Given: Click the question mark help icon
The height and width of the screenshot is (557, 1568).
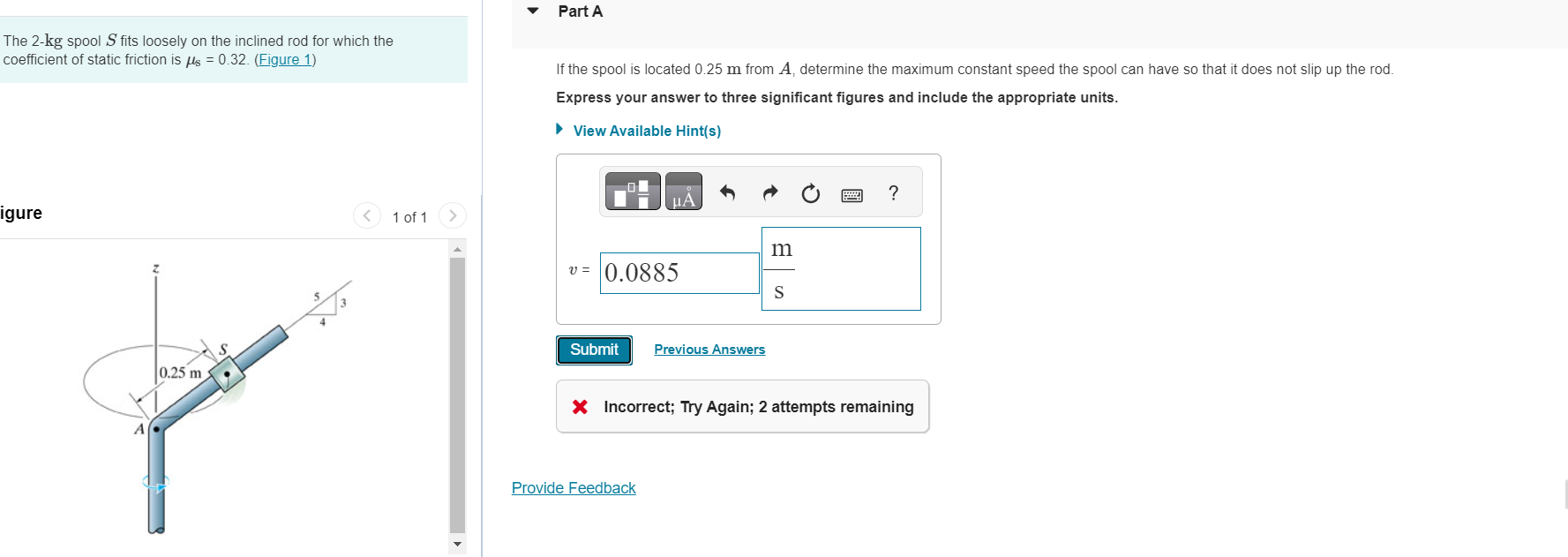Looking at the screenshot, I should [893, 192].
